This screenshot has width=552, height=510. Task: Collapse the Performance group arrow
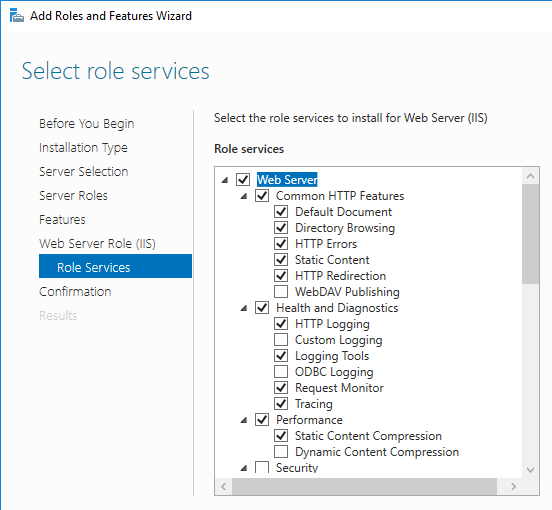pos(244,420)
